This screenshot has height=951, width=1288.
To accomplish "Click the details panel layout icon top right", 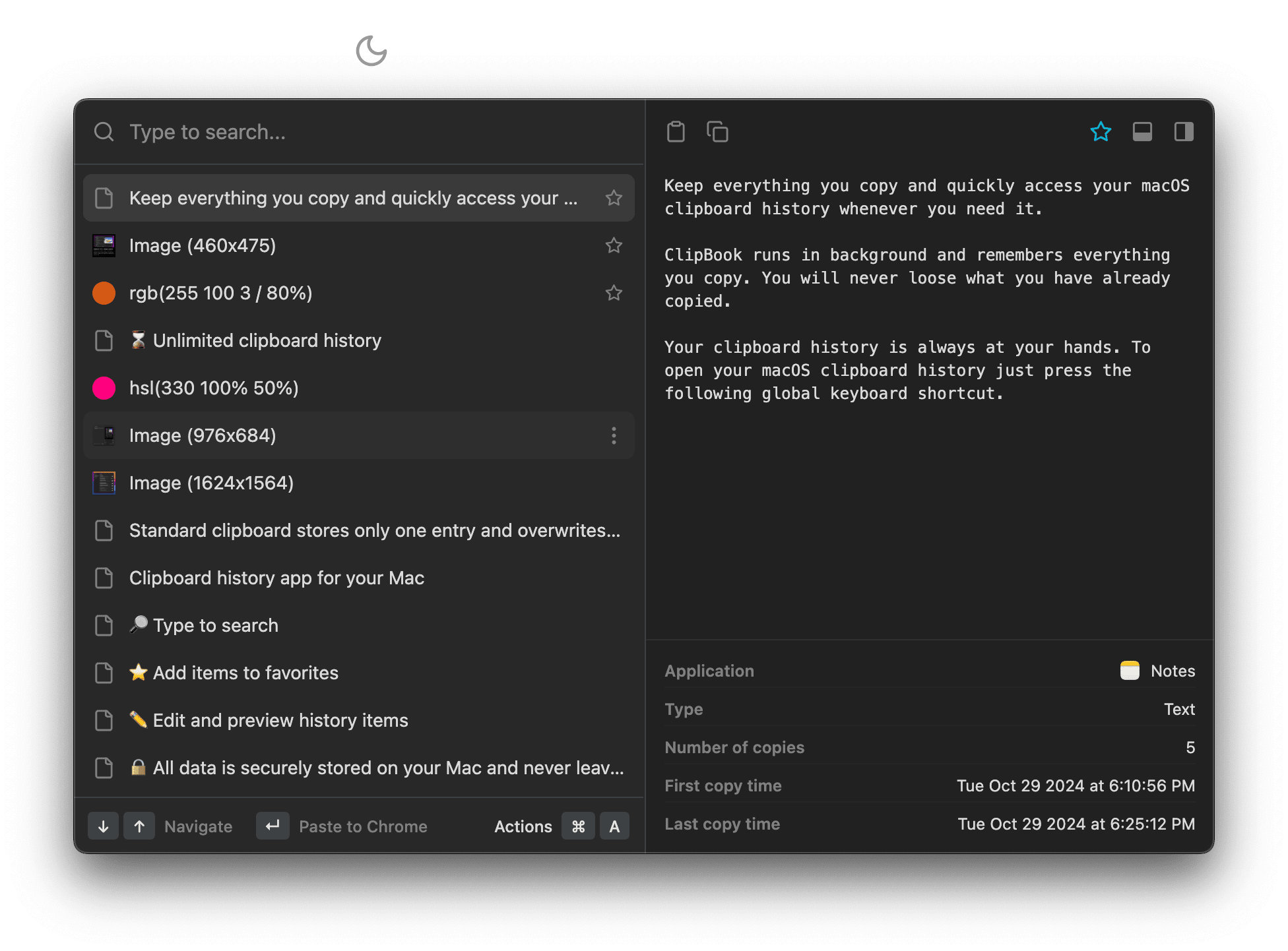I will 1142,131.
